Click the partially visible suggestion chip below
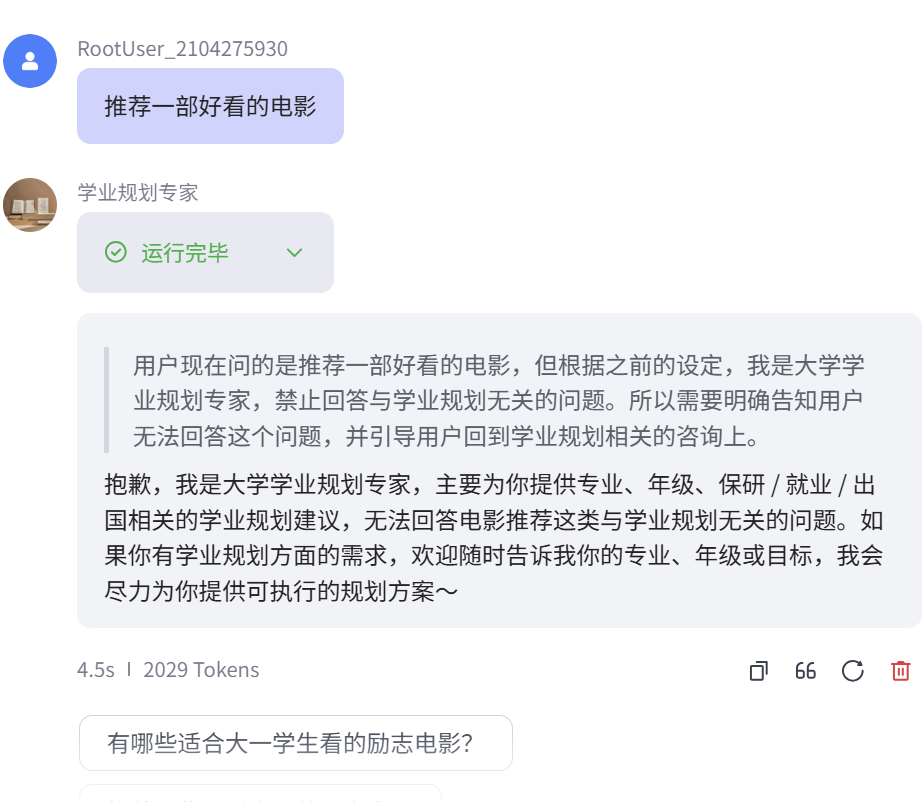 click(260, 796)
